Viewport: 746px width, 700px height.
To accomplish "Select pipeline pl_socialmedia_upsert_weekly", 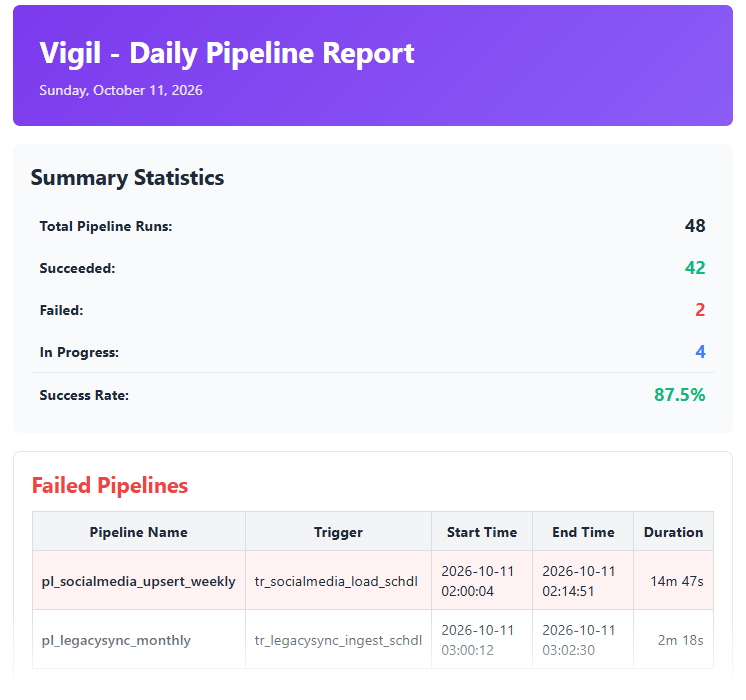I will click(x=138, y=582).
